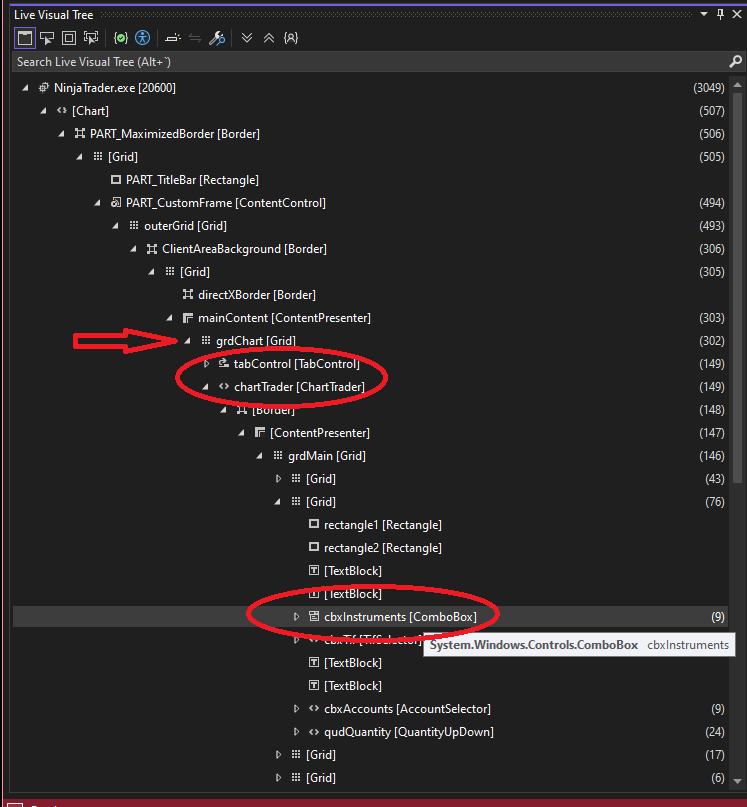The height and width of the screenshot is (807, 747).
Task: Toggle Show runtime tools in application
Action: coord(25,38)
